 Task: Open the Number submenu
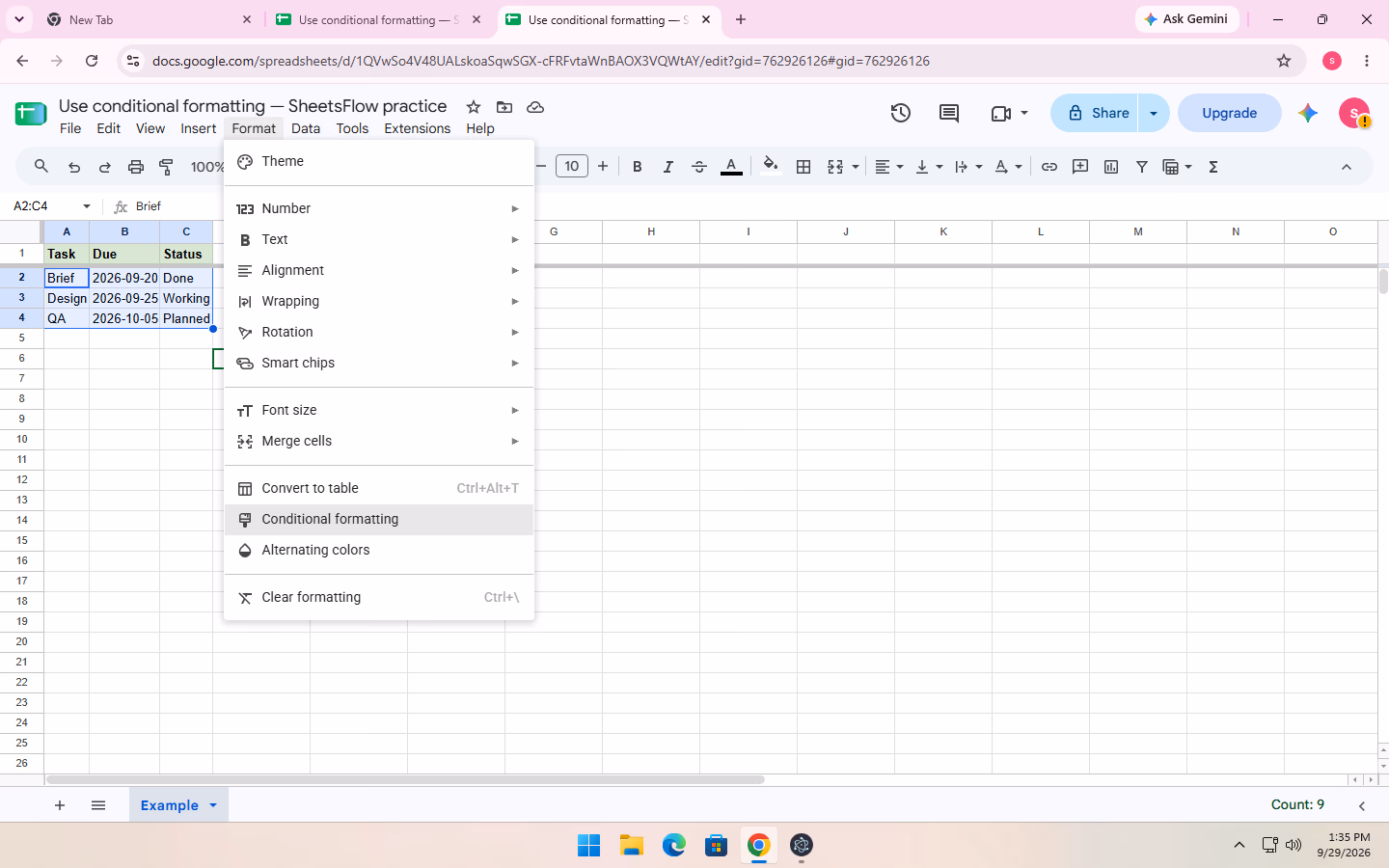click(x=379, y=208)
